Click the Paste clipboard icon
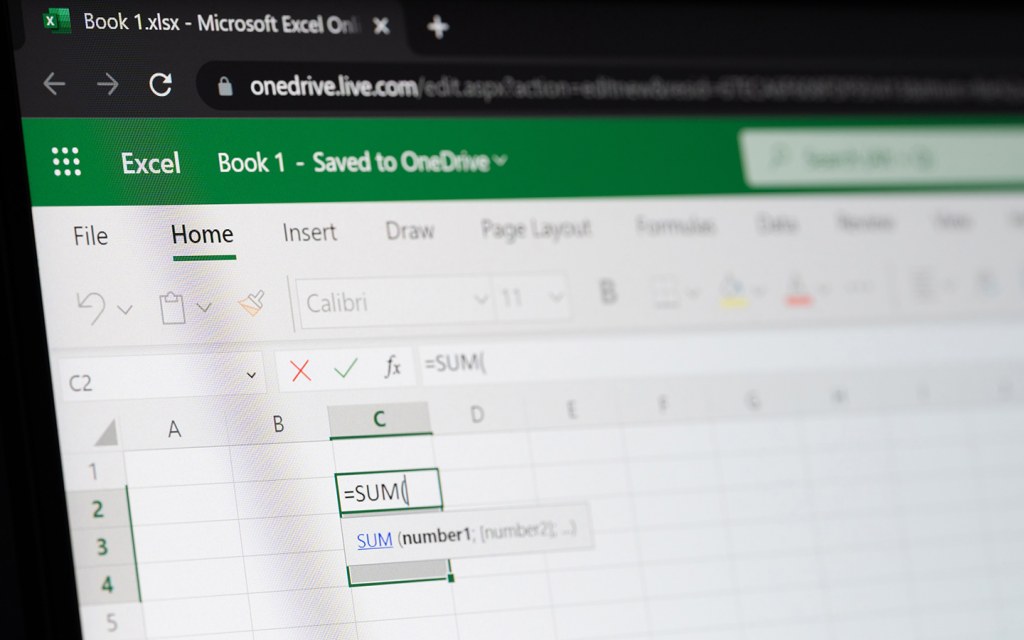The image size is (1024, 640). pos(172,308)
